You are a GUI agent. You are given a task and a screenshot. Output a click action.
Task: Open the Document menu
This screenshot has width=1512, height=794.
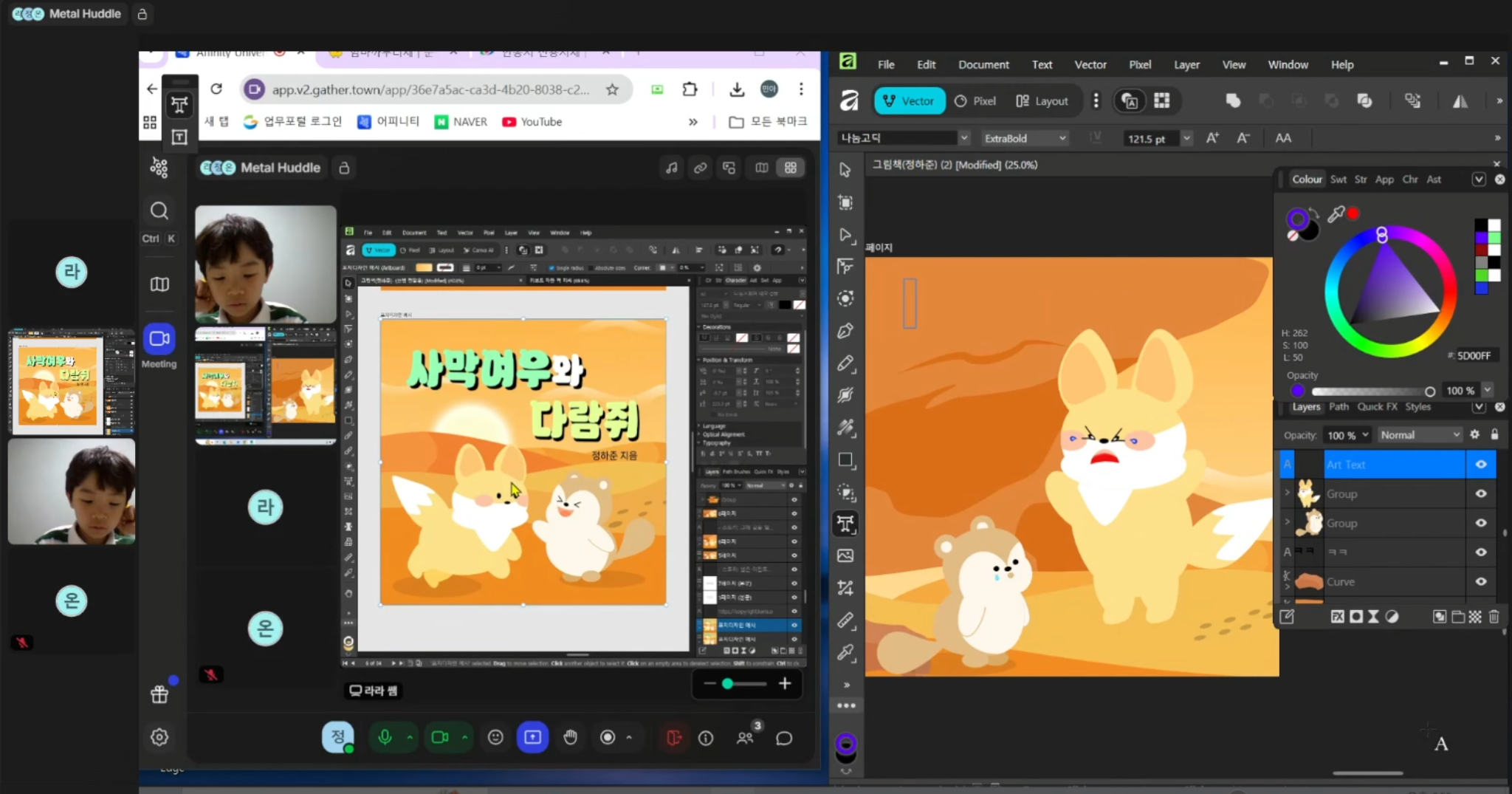point(983,65)
